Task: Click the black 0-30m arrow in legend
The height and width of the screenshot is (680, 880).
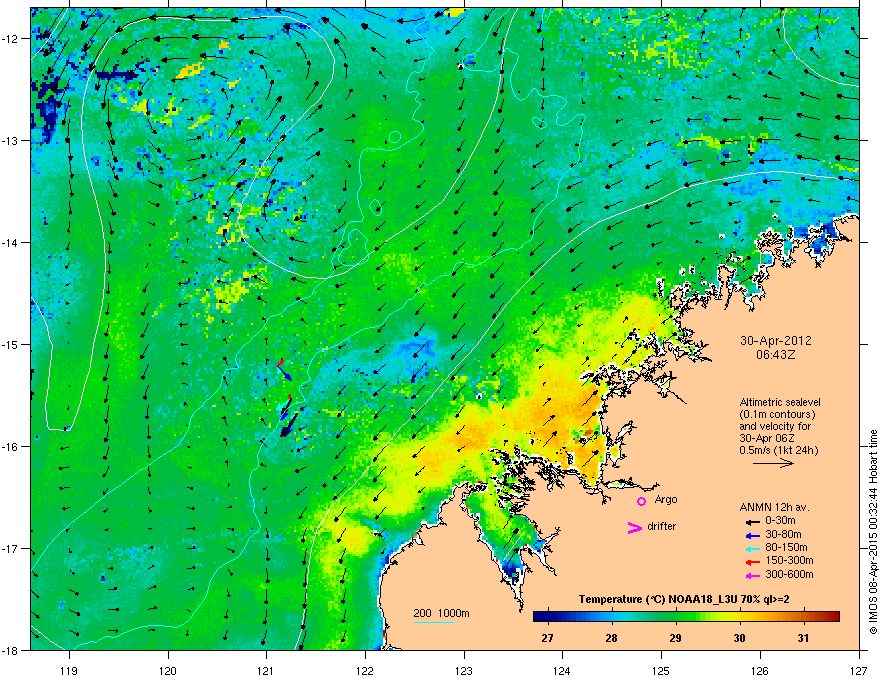Action: pos(752,521)
